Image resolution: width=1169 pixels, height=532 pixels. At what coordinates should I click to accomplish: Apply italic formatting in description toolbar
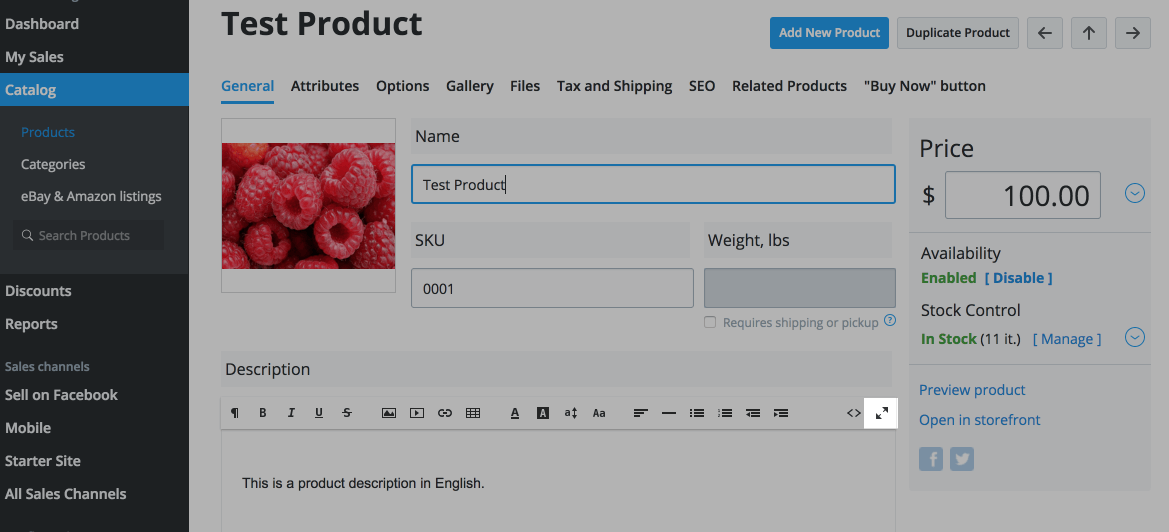(x=291, y=413)
